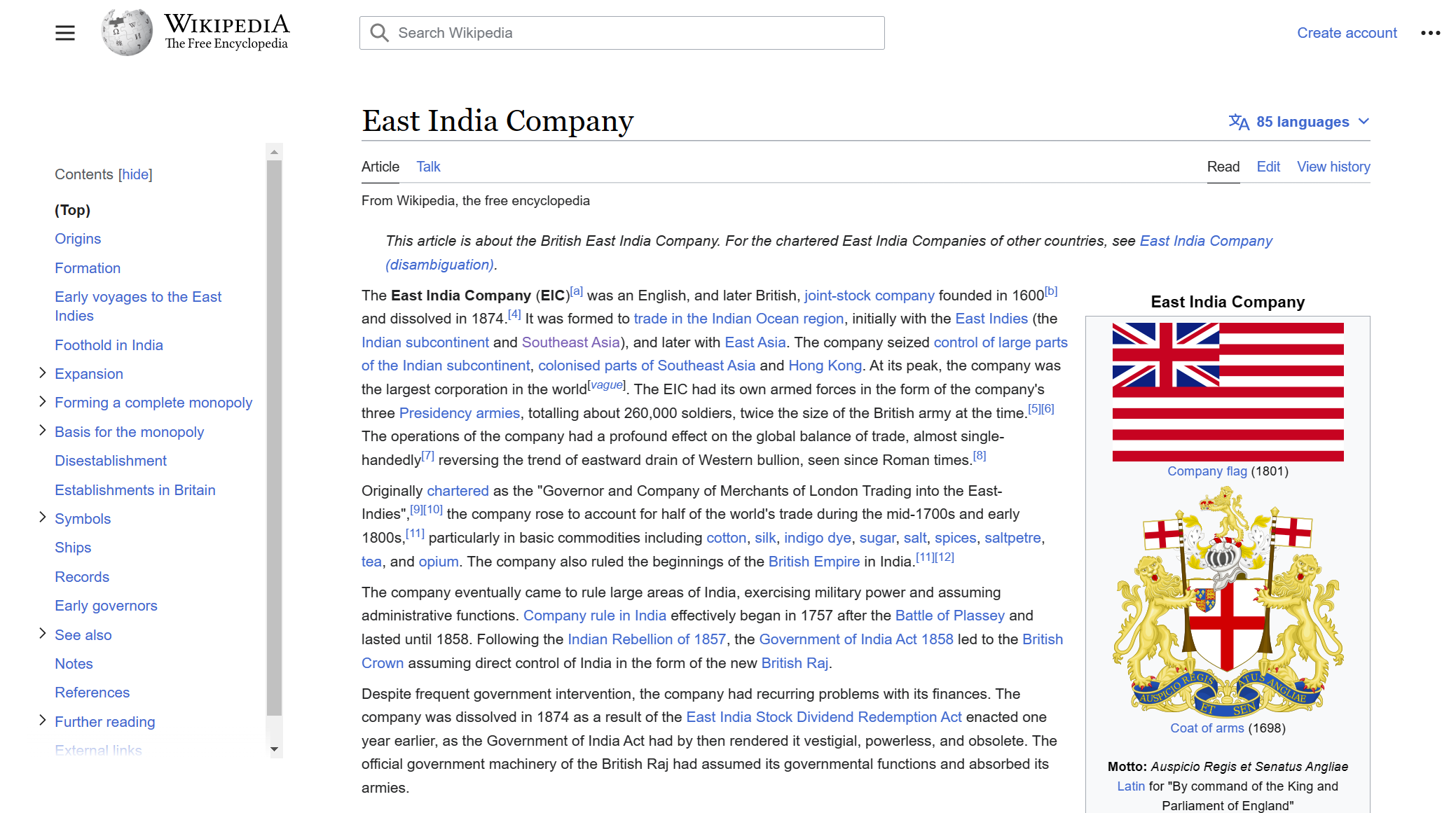Focus the Search Wikipedia input field

pos(622,33)
